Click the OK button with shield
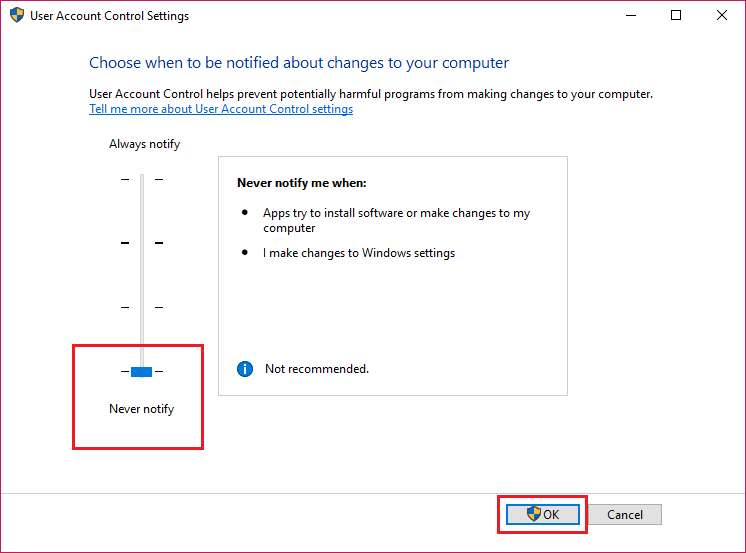 pos(543,514)
